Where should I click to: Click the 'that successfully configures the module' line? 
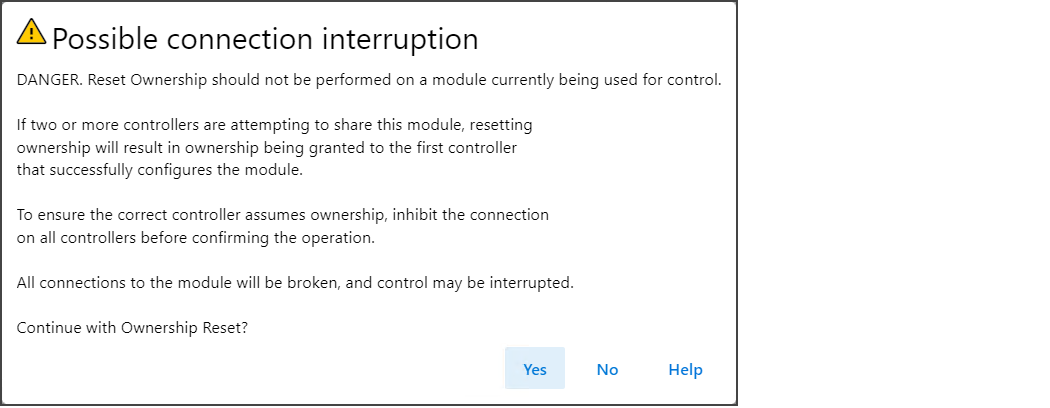[x=160, y=170]
